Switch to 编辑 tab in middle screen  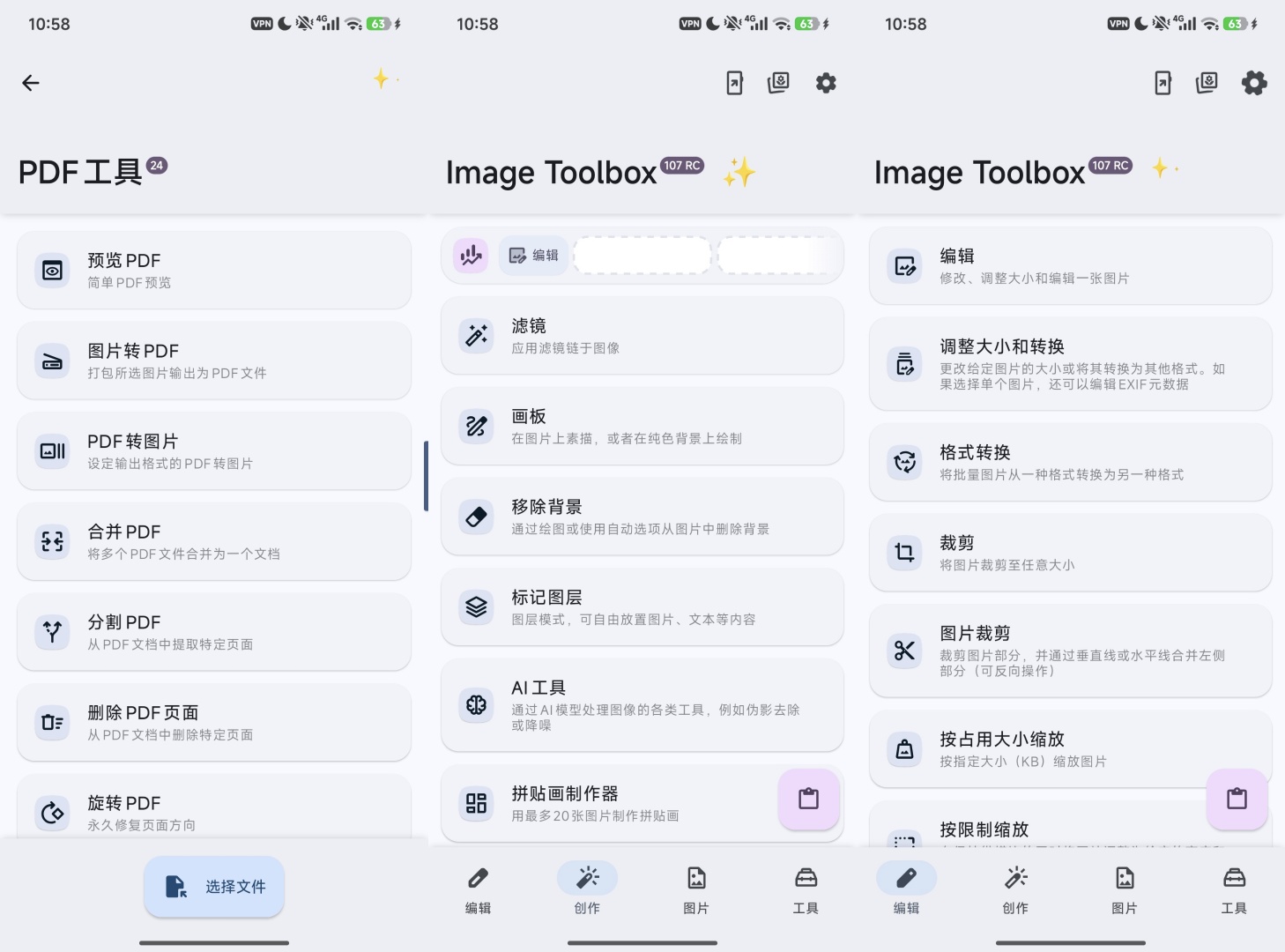click(478, 889)
